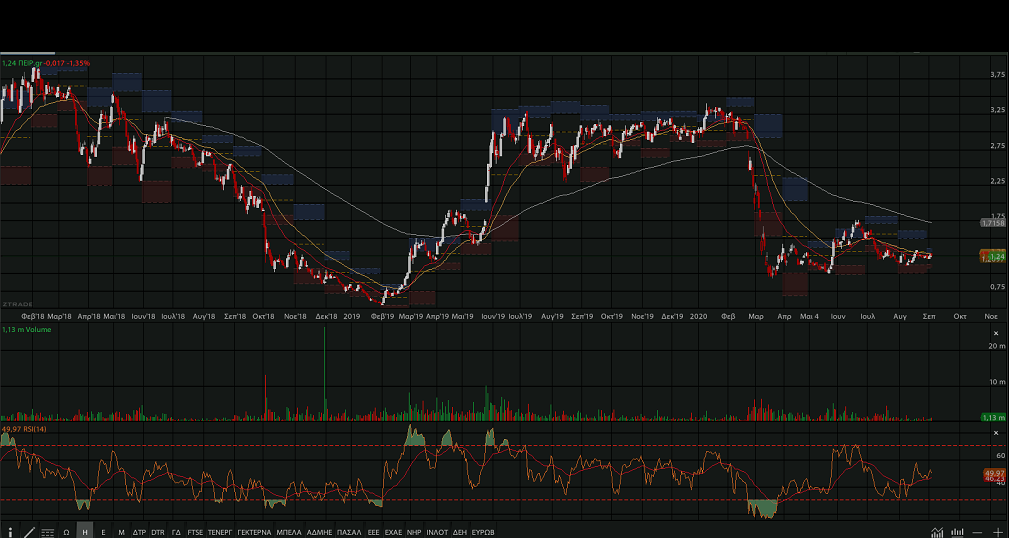Switch to the M timeframe
This screenshot has width=1012, height=540.
pos(121,532)
